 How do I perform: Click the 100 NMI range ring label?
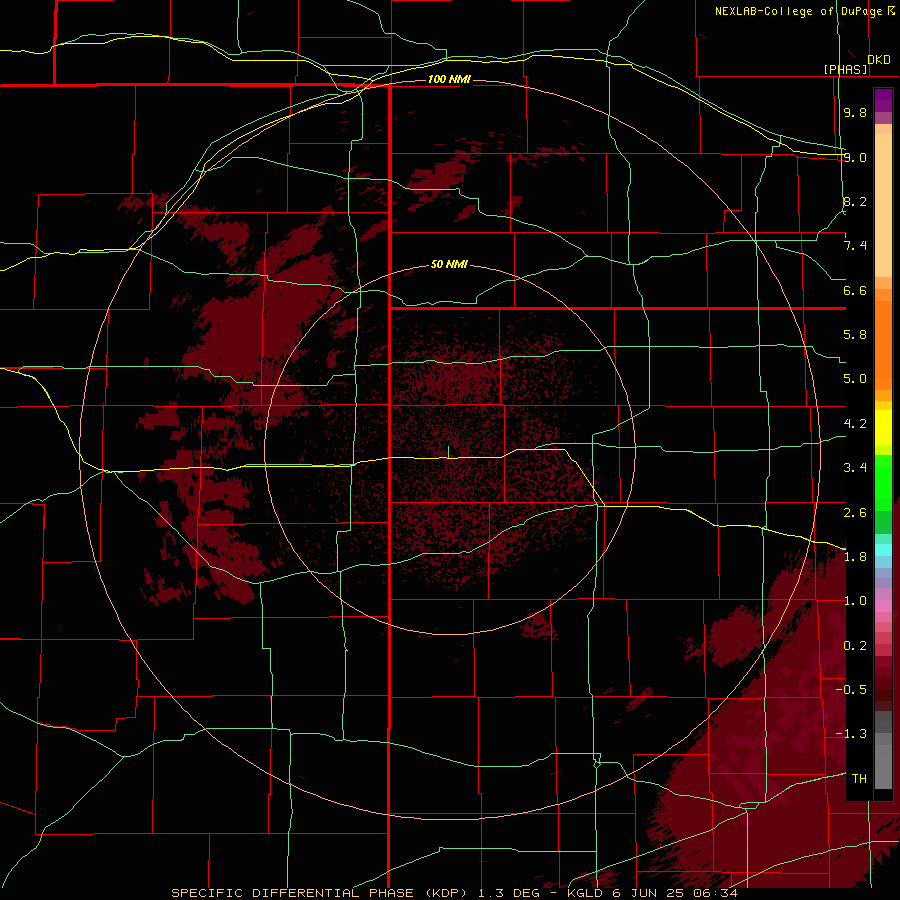449,79
